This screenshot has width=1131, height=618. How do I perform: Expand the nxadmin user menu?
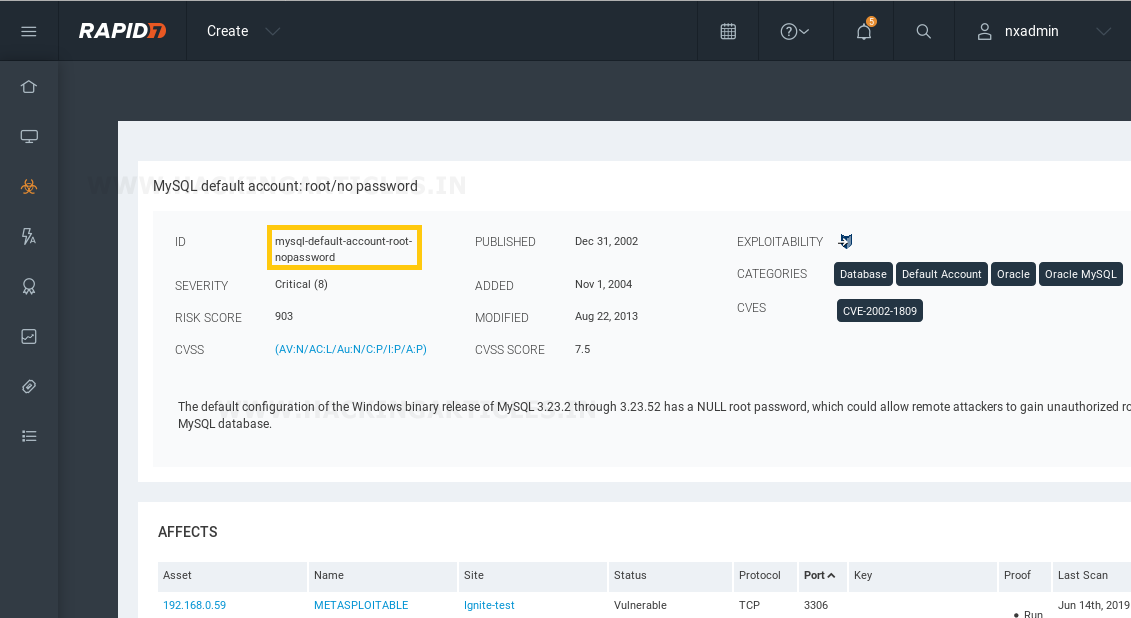[1043, 31]
